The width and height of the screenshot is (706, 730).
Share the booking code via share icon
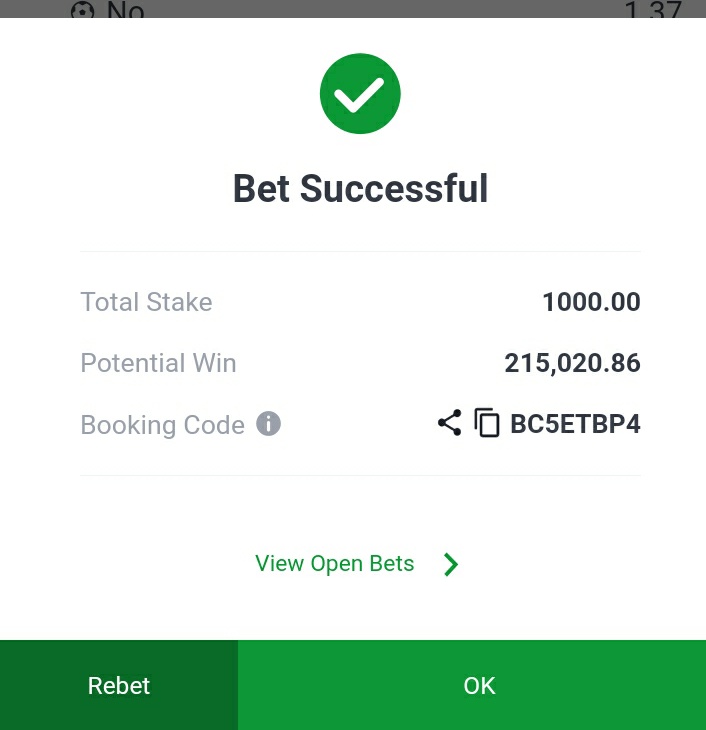[449, 423]
